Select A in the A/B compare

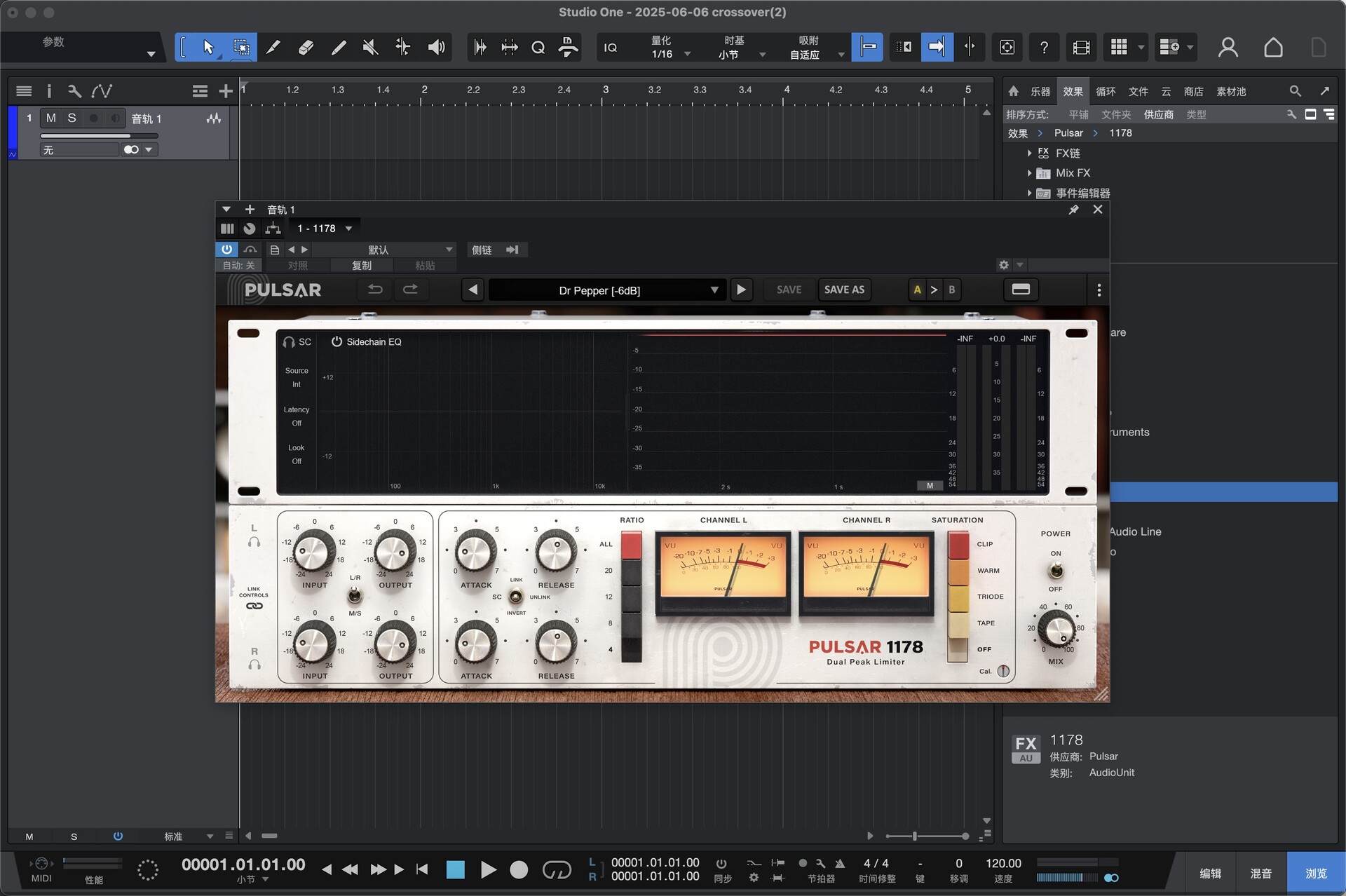pos(917,290)
